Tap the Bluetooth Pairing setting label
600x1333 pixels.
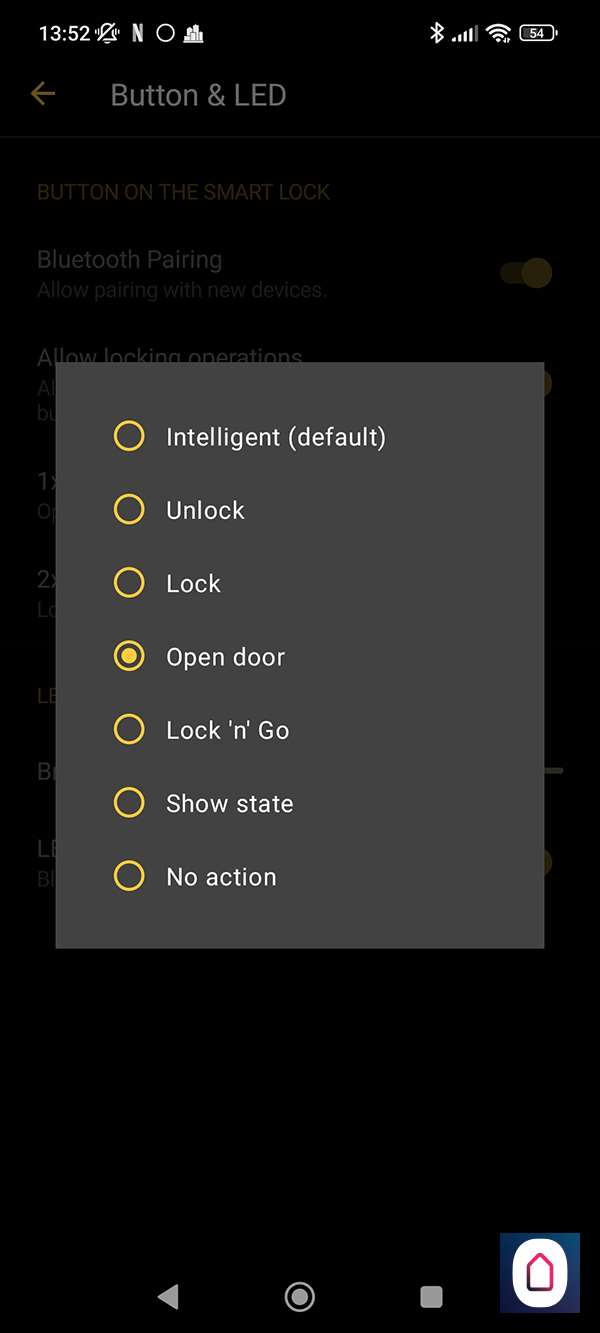point(130,260)
